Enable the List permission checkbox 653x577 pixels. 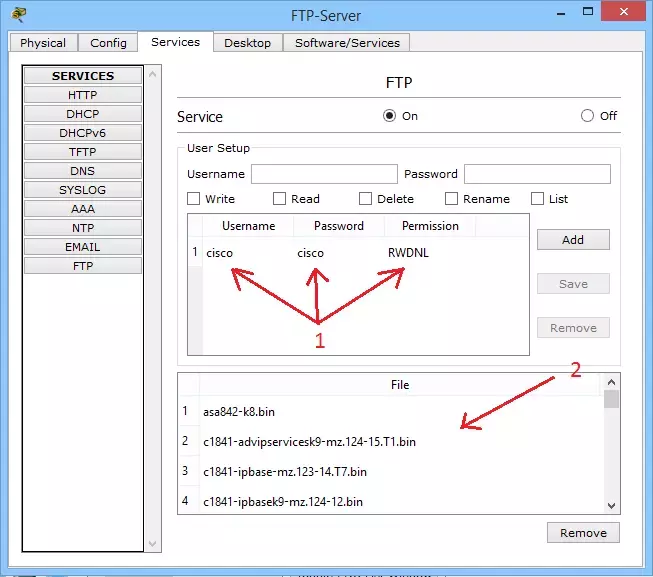point(537,199)
